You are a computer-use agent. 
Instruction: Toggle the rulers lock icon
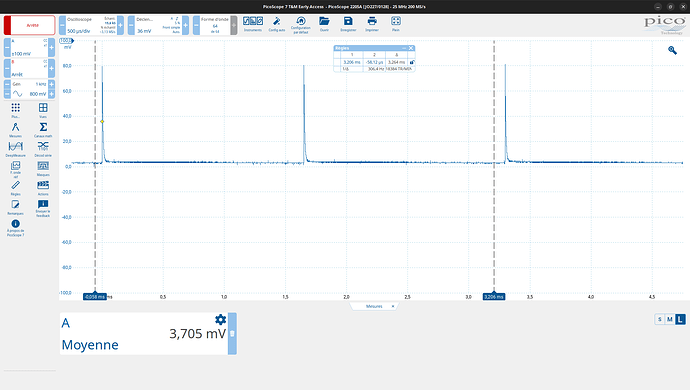(x=412, y=63)
